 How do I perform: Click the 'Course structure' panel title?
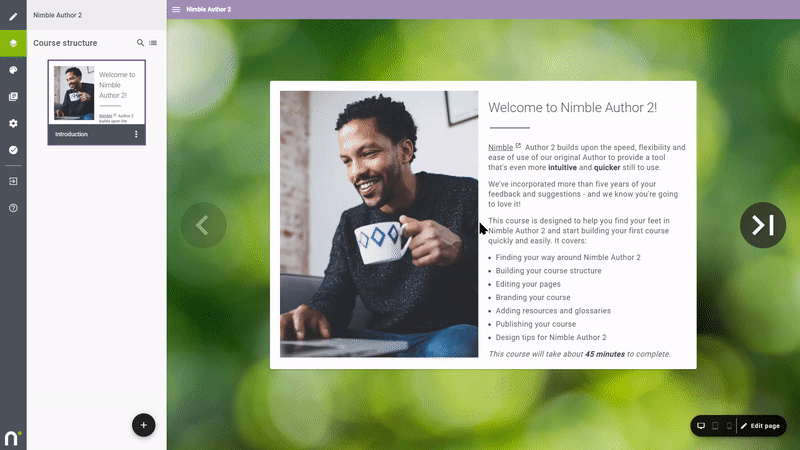[65, 43]
